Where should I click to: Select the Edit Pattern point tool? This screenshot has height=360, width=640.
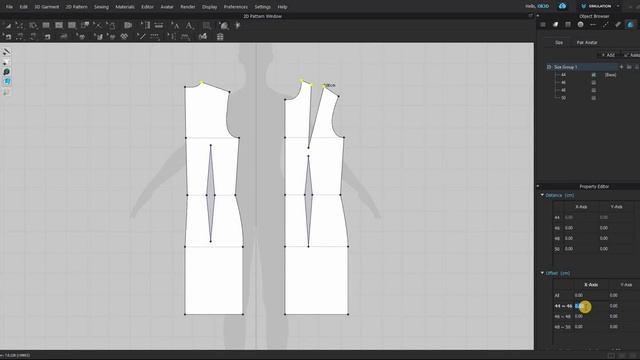click(19, 25)
